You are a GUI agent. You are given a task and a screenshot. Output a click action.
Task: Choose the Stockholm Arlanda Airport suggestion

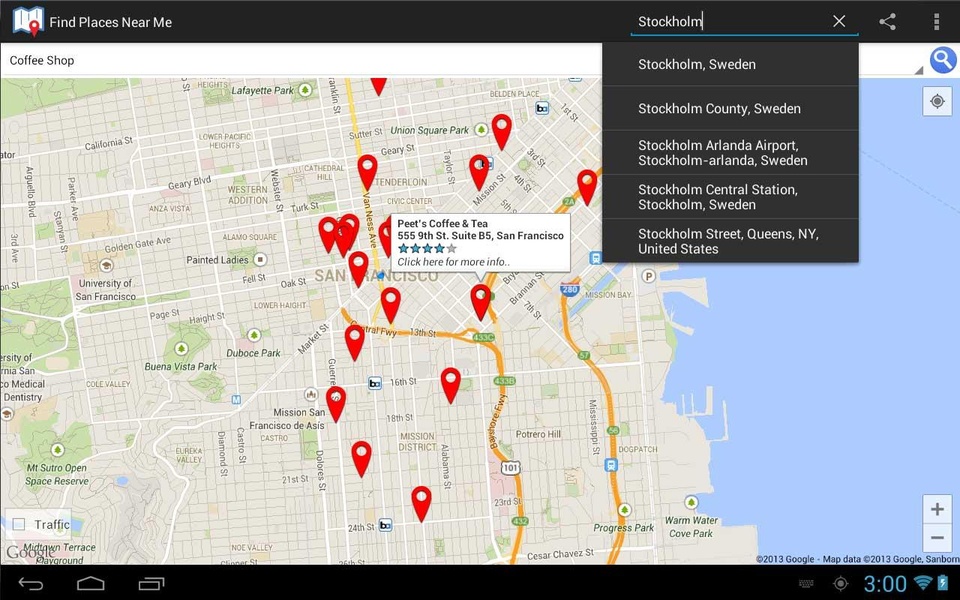[730, 152]
